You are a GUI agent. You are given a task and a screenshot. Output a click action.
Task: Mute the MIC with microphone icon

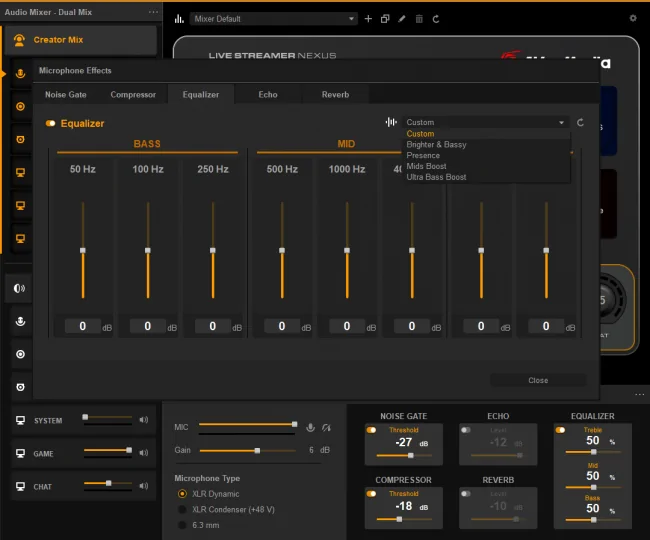(x=310, y=427)
